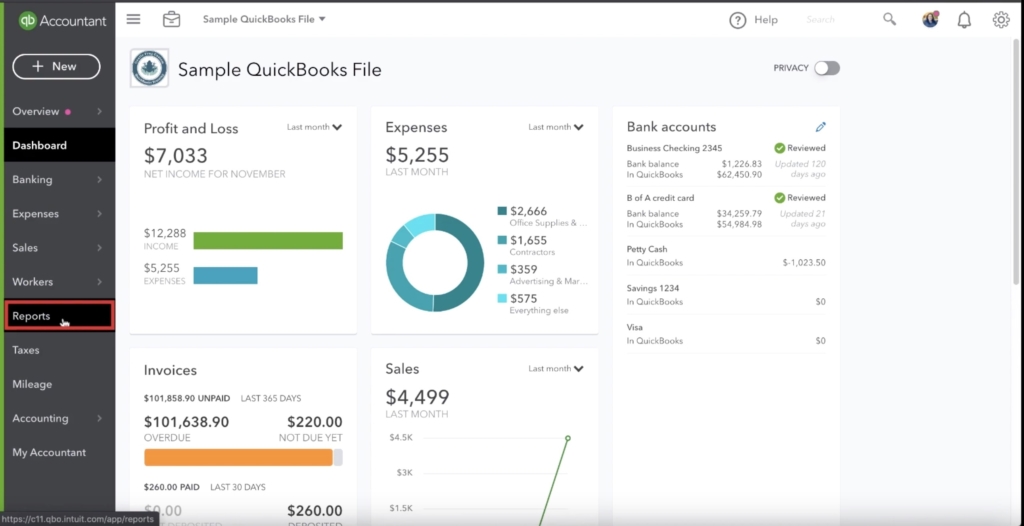This screenshot has width=1024, height=526.
Task: Click the $4,499 sales total
Action: [x=417, y=397]
